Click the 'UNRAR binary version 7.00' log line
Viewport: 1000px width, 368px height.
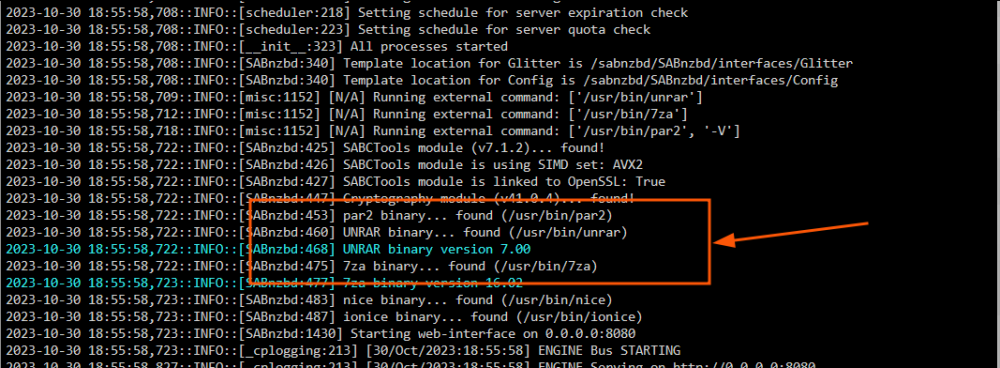pos(268,249)
